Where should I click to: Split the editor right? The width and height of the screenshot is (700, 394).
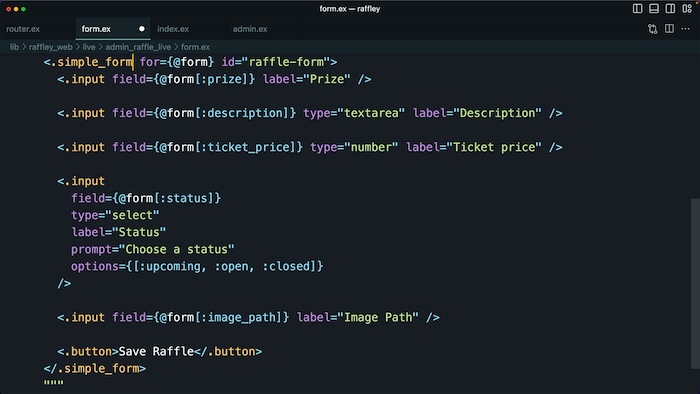(669, 29)
